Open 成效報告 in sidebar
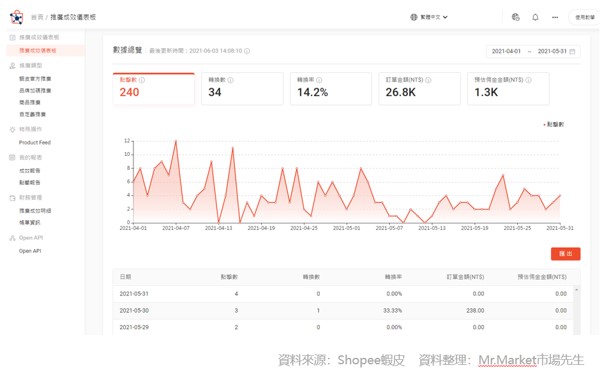 pyautogui.click(x=30, y=171)
